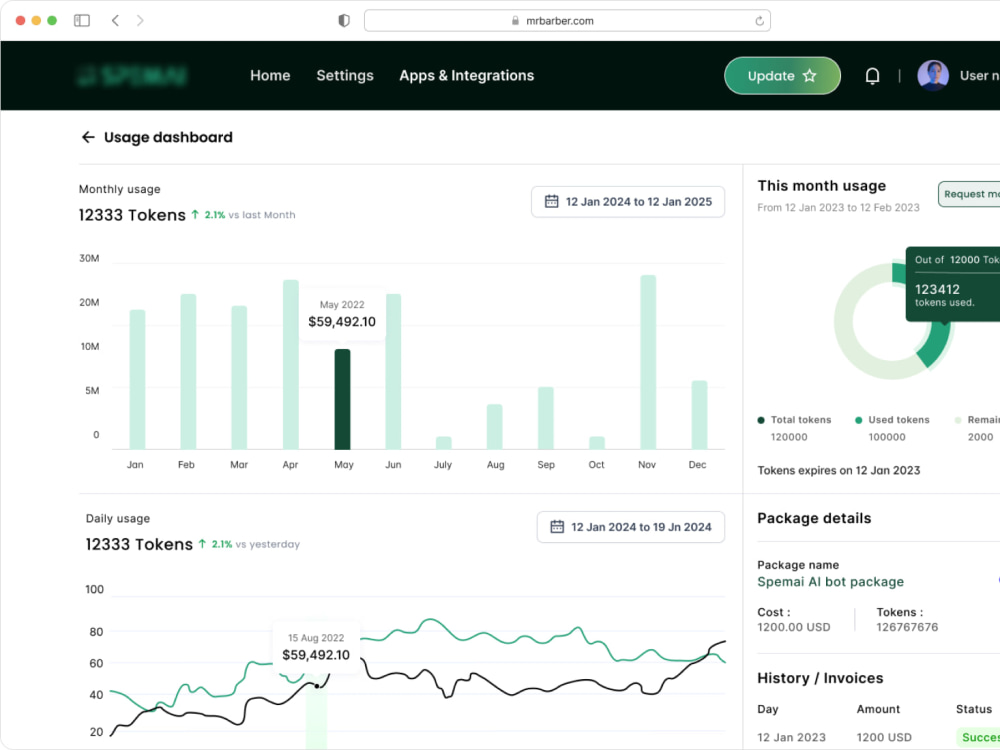Select the Mar bar in monthly chart
The image size is (1000, 750).
click(x=239, y=378)
